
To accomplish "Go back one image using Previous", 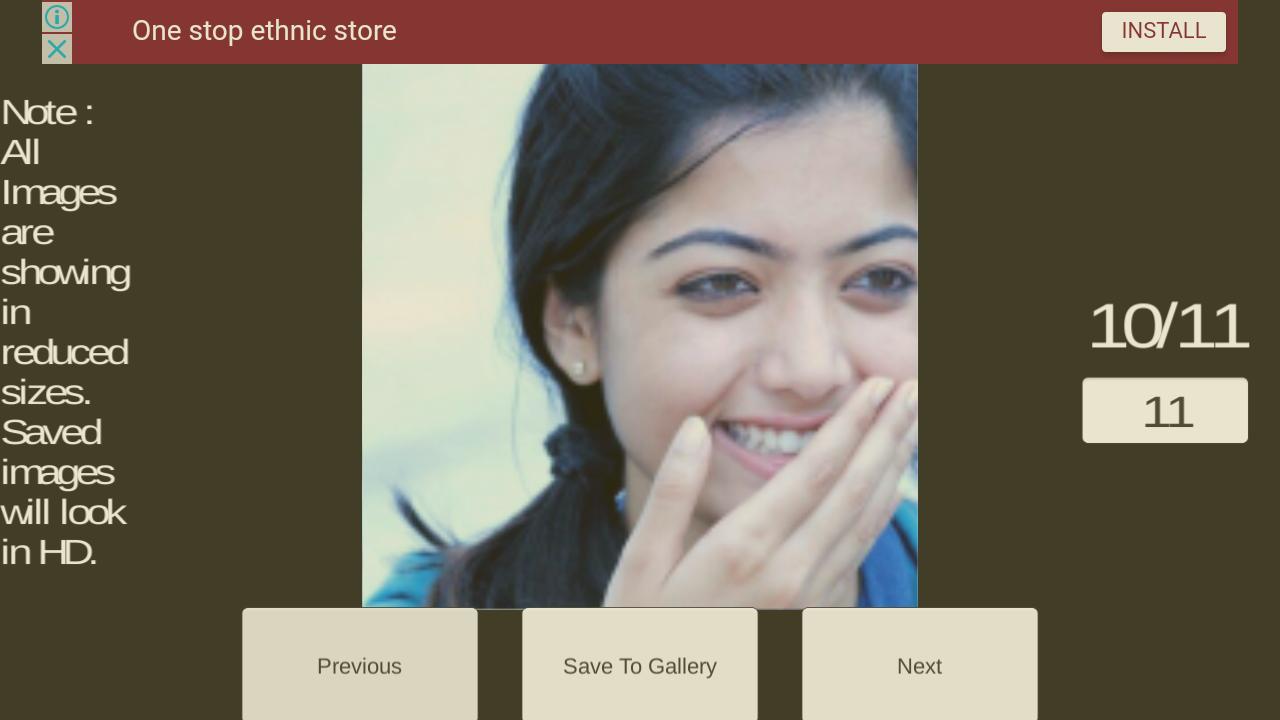I will pyautogui.click(x=360, y=665).
